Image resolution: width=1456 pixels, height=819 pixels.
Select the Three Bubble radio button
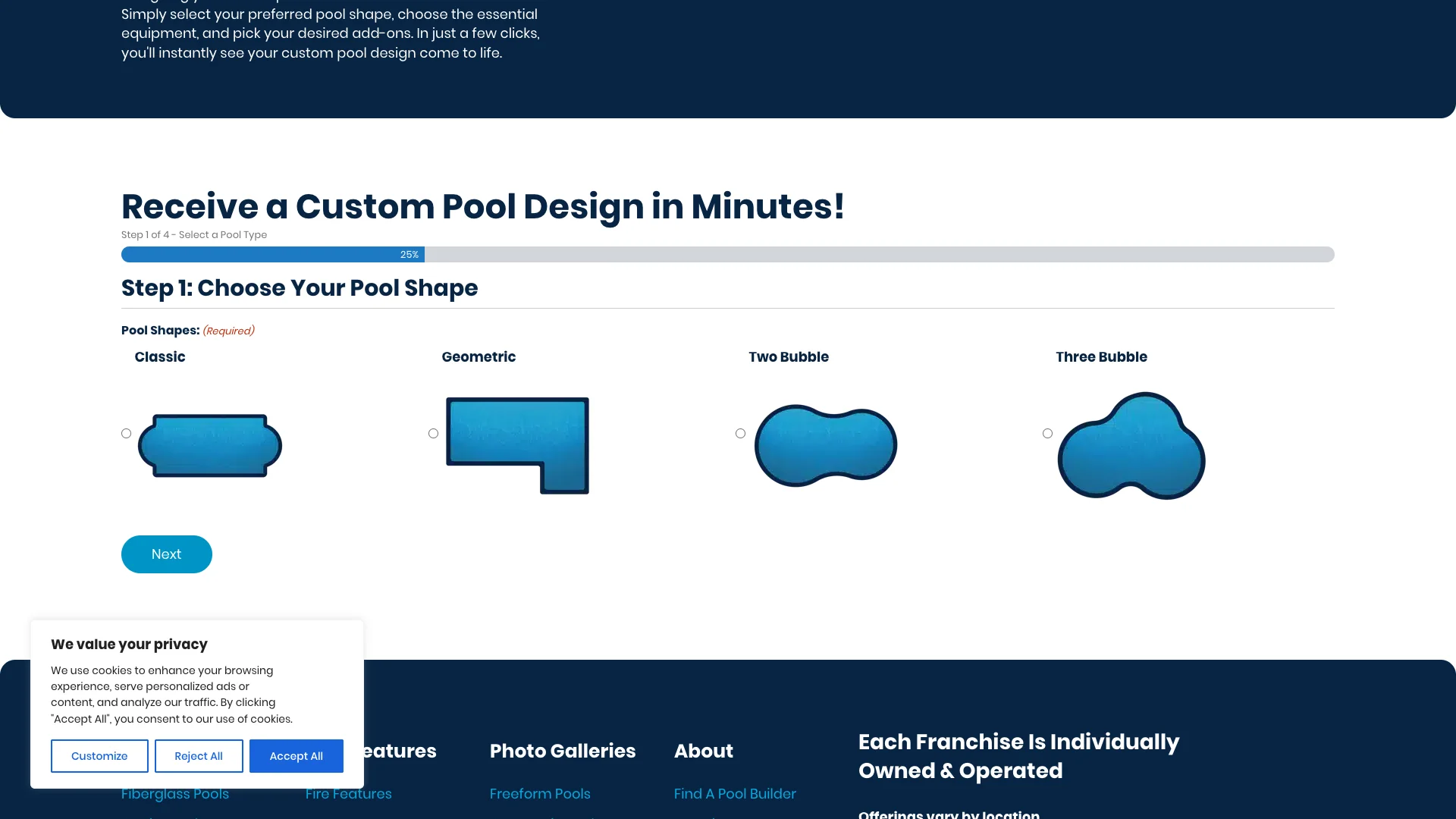pos(1047,433)
